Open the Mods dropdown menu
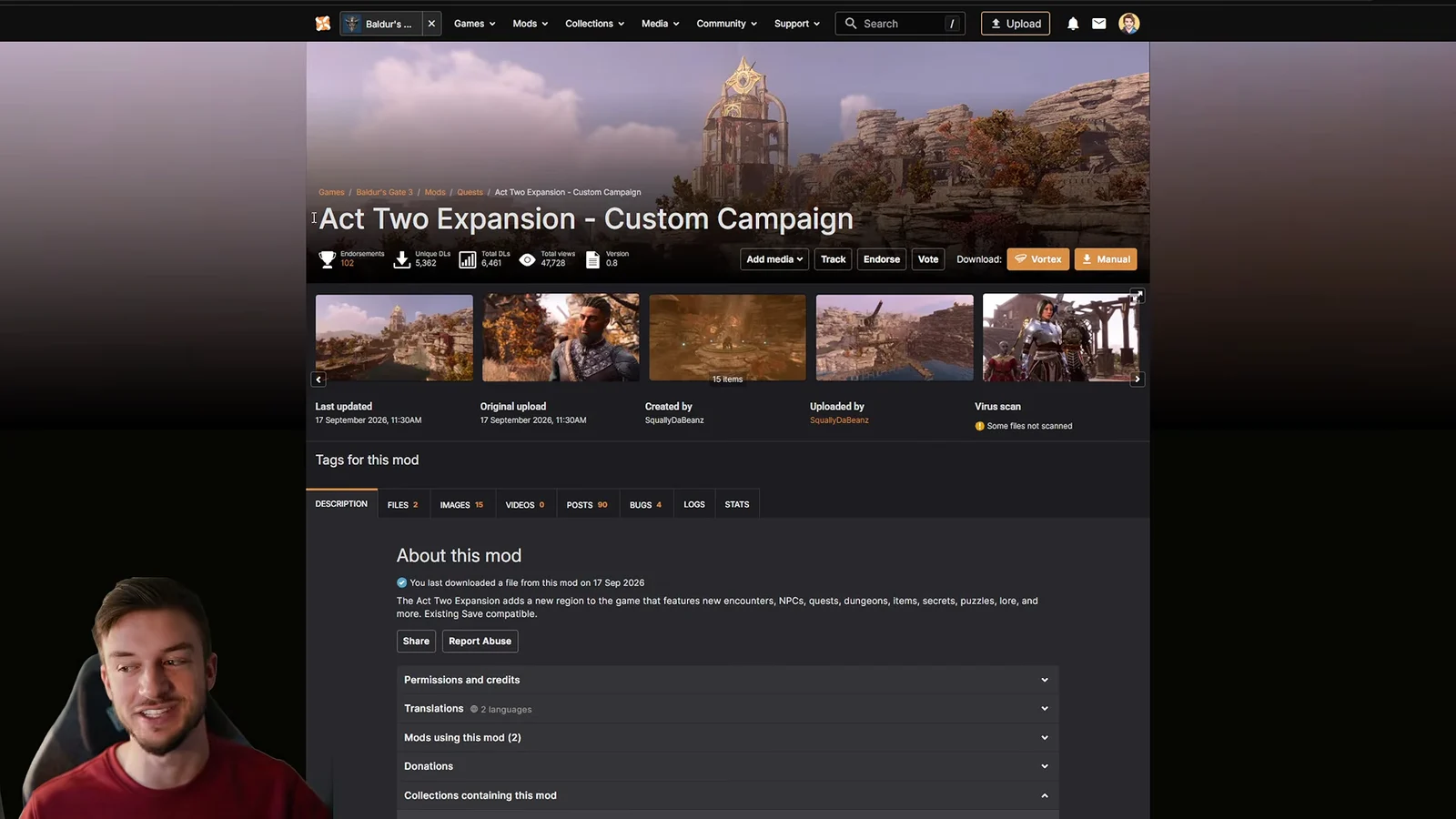Screen dimensions: 1456x819 pyautogui.click(x=531, y=24)
